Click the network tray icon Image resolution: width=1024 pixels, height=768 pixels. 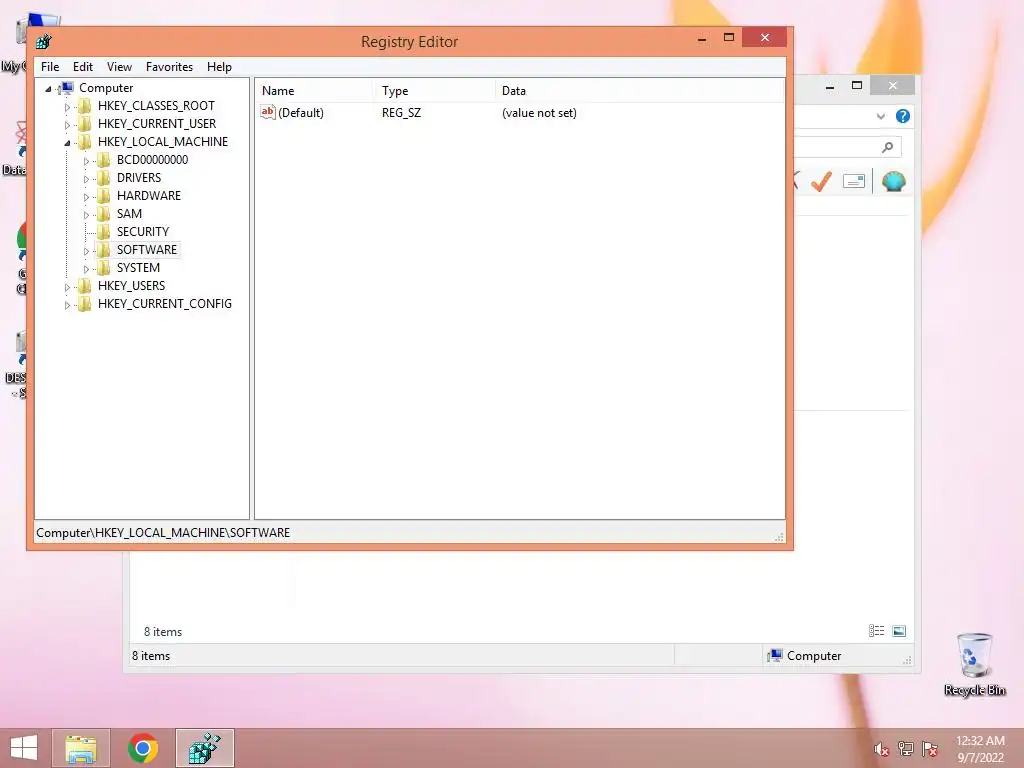coord(906,749)
